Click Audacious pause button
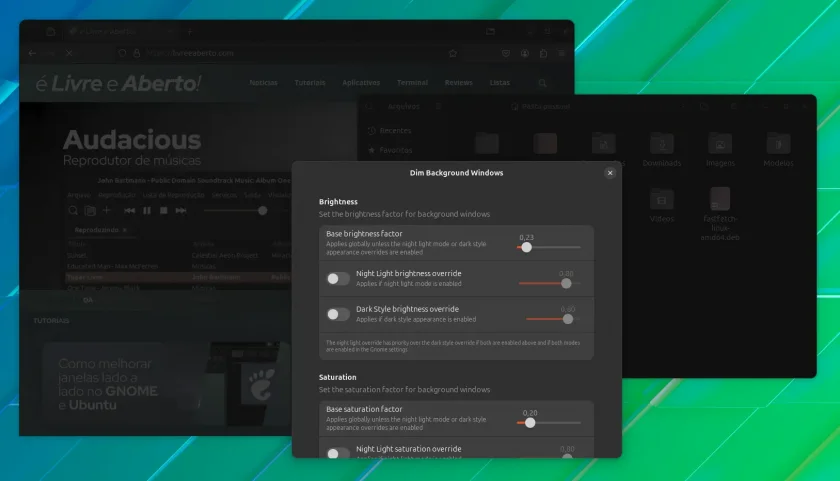840x481 pixels. click(x=146, y=211)
